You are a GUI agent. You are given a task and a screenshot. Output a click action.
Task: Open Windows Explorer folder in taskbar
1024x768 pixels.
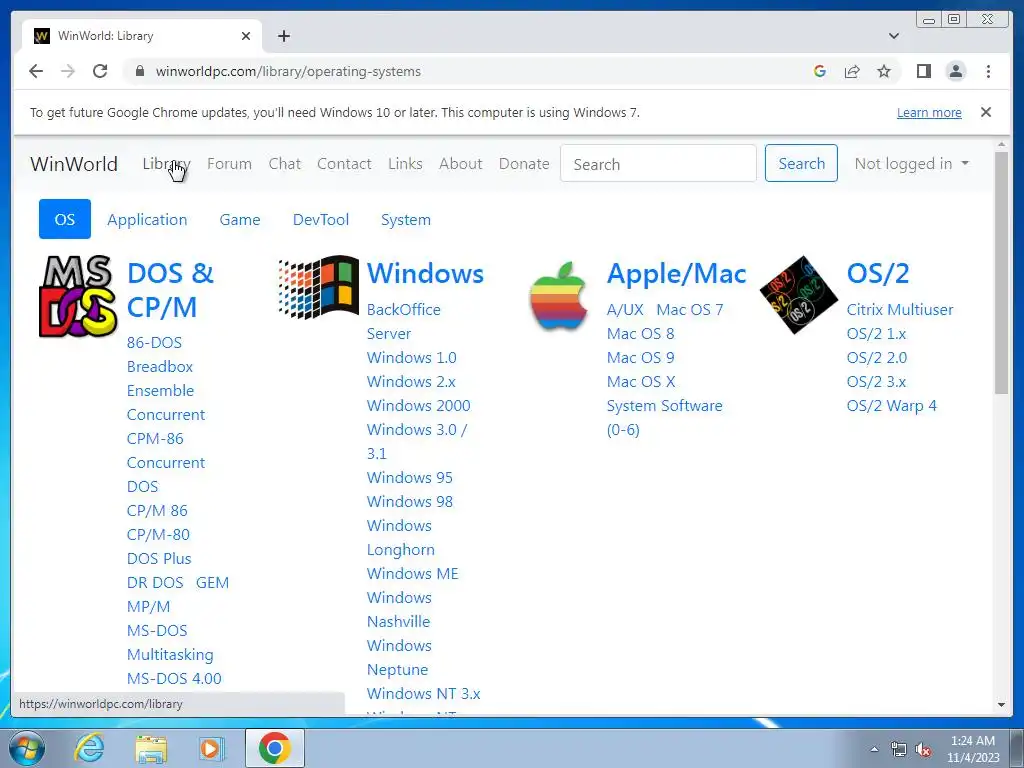[151, 748]
